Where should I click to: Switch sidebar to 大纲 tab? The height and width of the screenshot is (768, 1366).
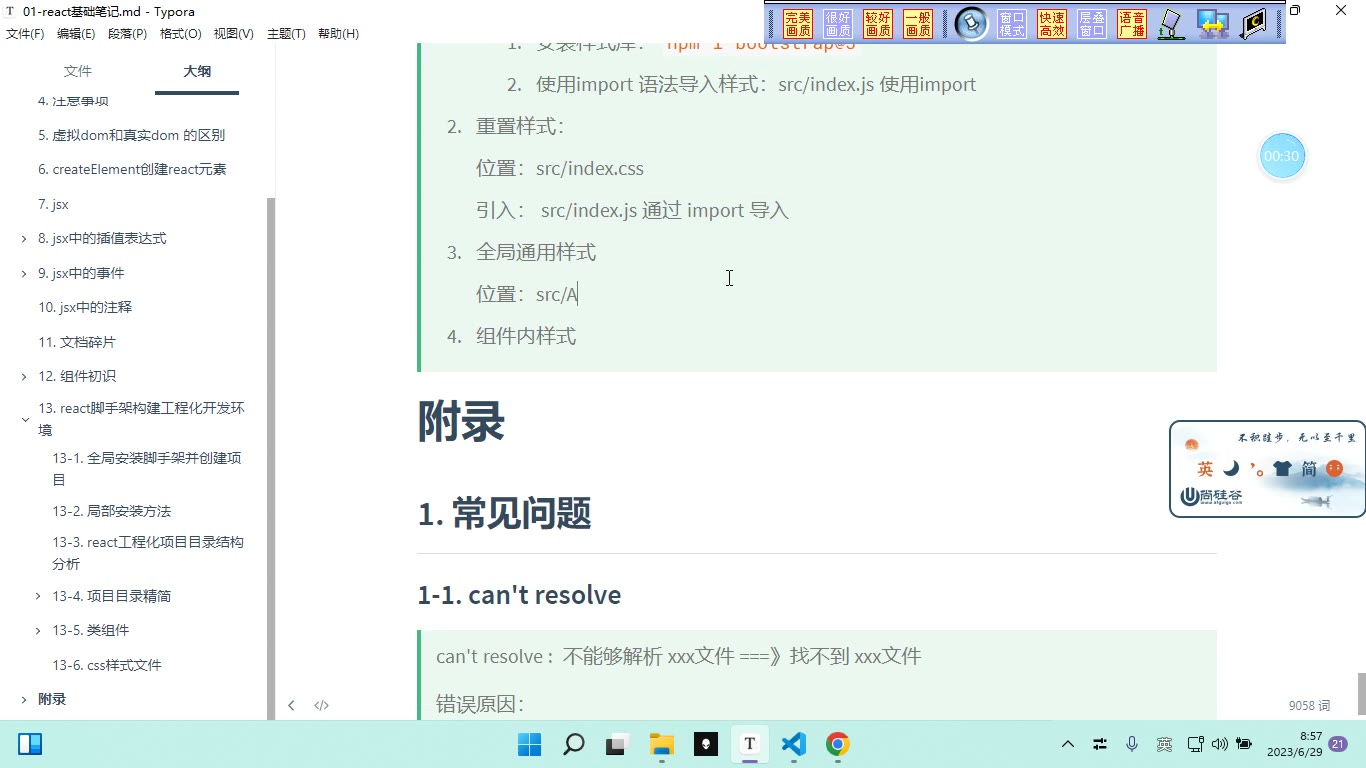pos(197,71)
